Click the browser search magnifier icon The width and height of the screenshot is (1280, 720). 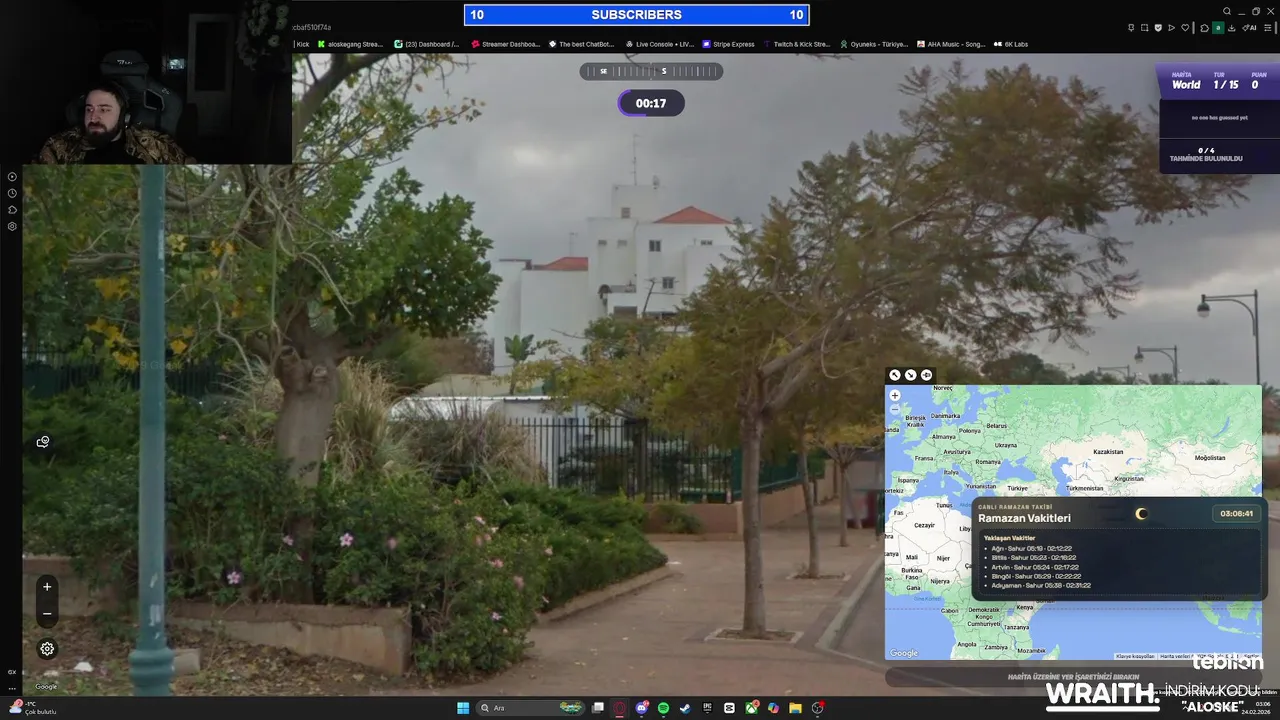(1227, 11)
